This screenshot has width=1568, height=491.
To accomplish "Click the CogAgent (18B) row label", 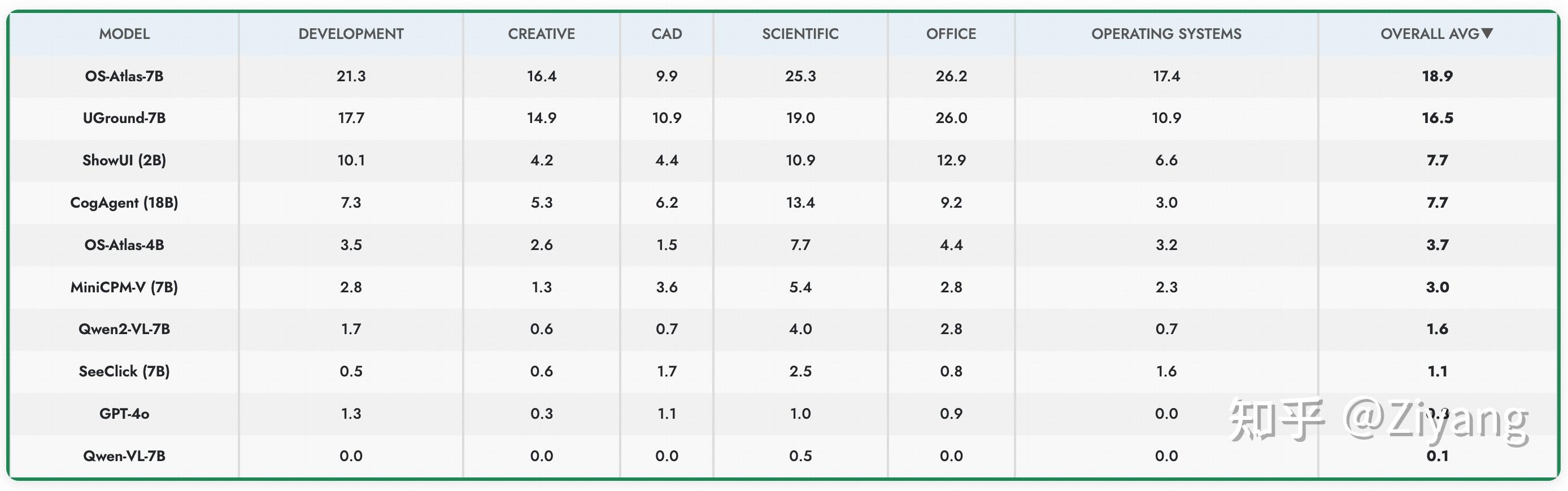I will point(124,203).
